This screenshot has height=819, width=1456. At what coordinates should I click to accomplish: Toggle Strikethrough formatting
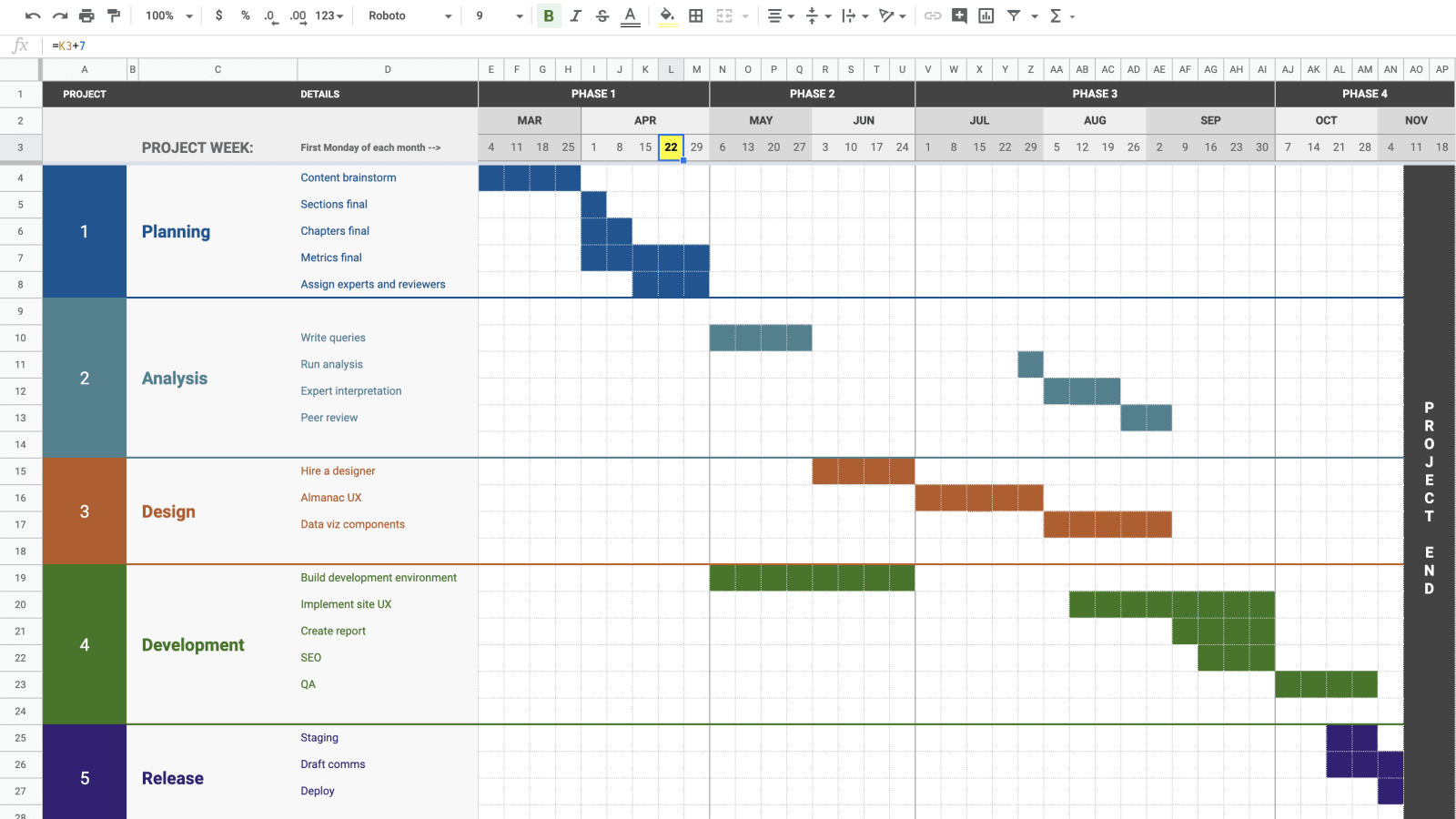tap(602, 15)
